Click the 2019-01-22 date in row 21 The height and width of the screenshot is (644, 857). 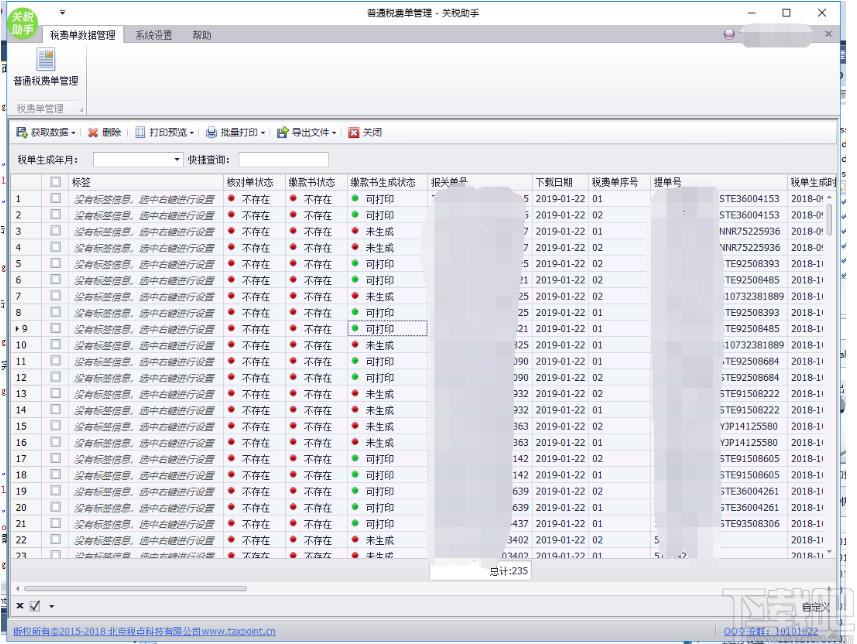click(560, 523)
